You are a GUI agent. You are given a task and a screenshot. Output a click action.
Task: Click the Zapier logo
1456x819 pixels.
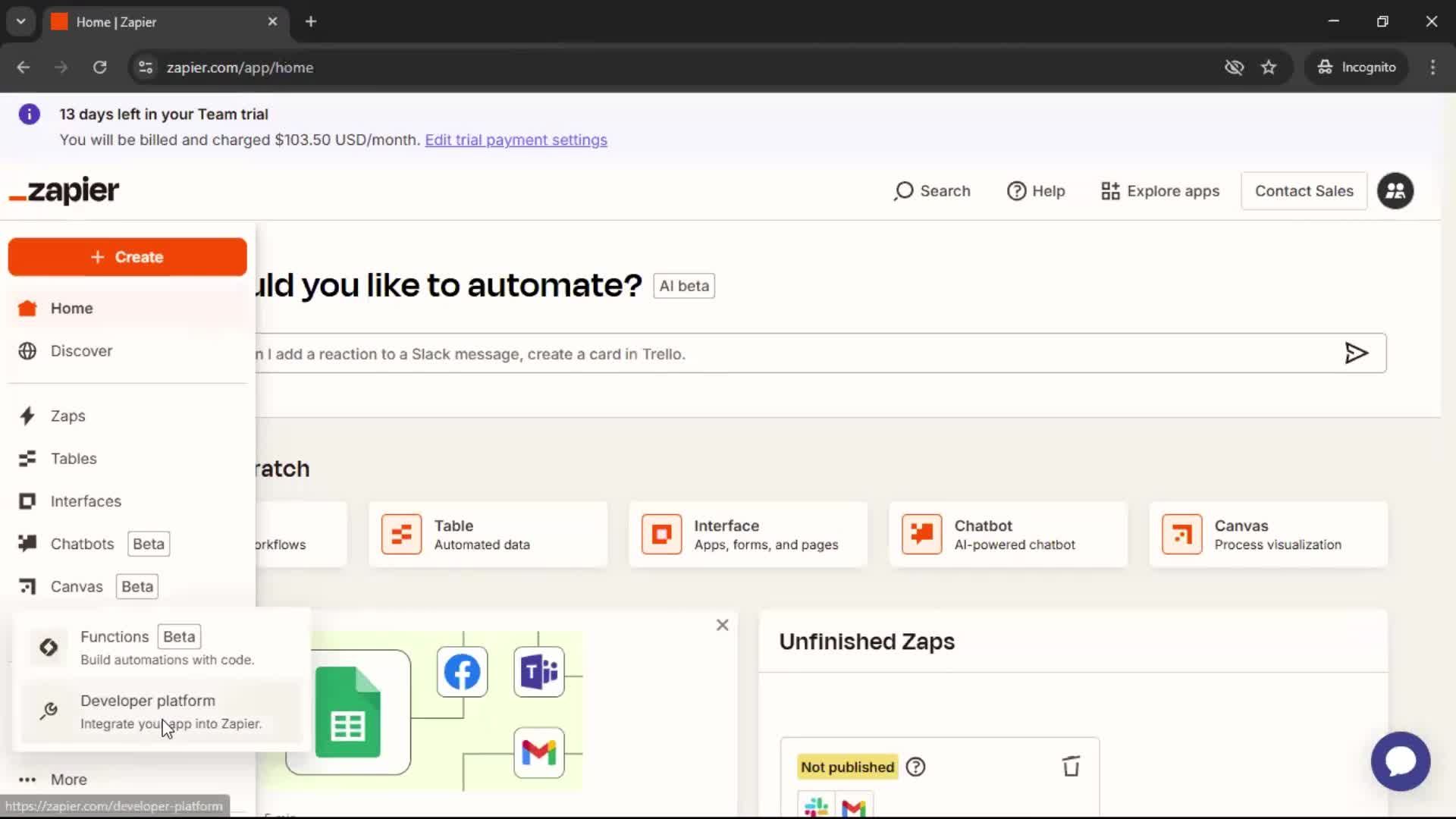tap(64, 190)
